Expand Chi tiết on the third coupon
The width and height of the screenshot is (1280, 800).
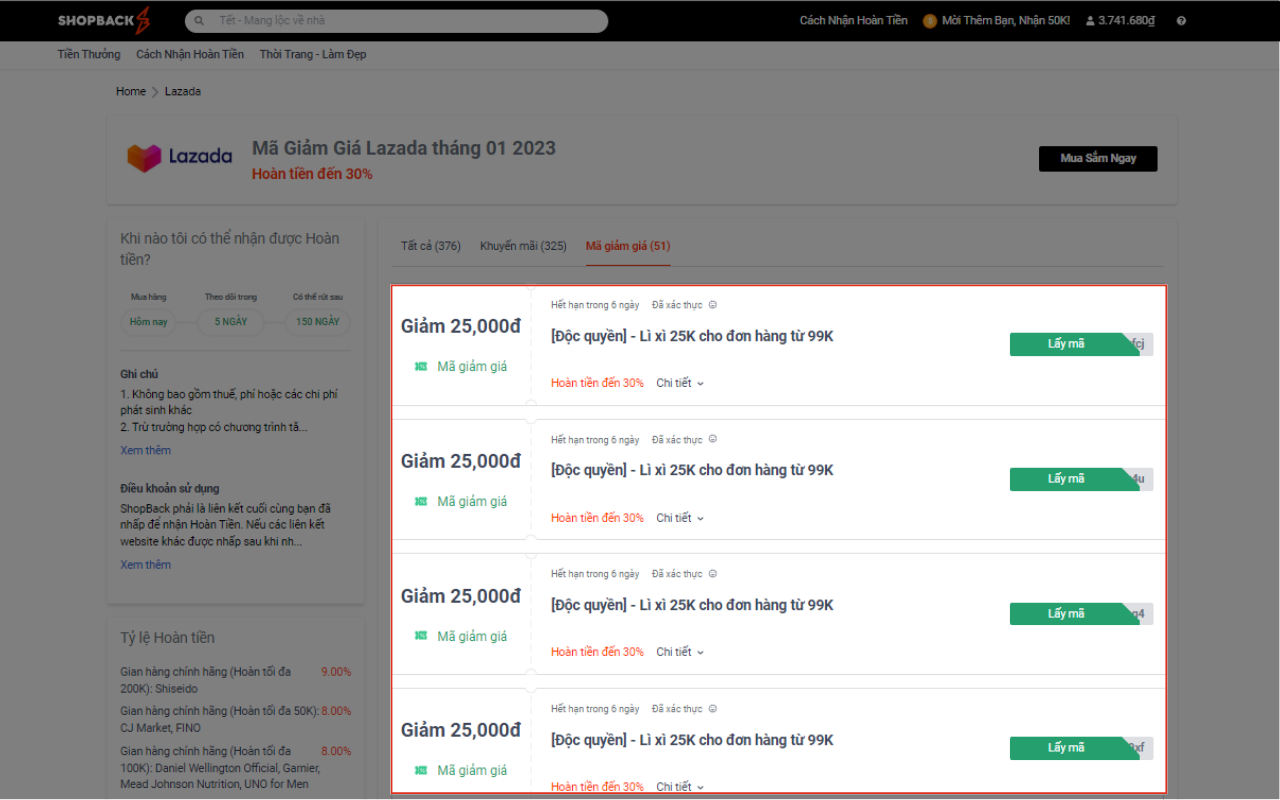coord(680,652)
